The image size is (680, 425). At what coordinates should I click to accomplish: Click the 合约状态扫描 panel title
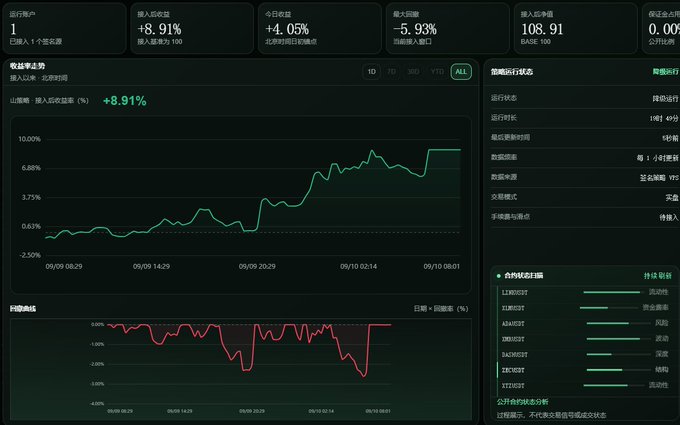[523, 276]
